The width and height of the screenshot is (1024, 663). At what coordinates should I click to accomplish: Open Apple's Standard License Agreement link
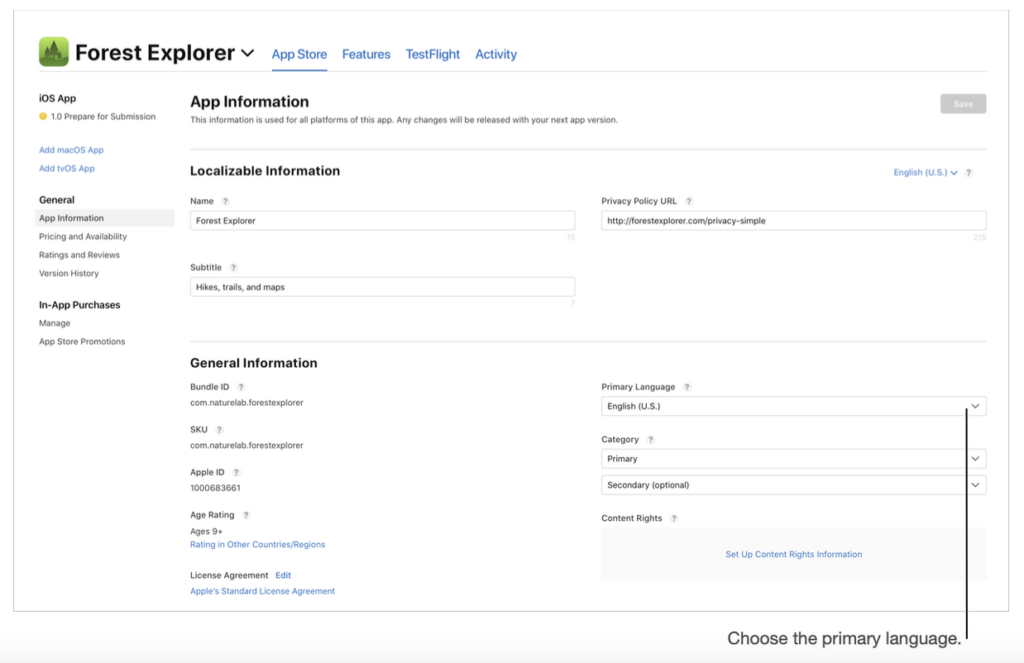[263, 590]
